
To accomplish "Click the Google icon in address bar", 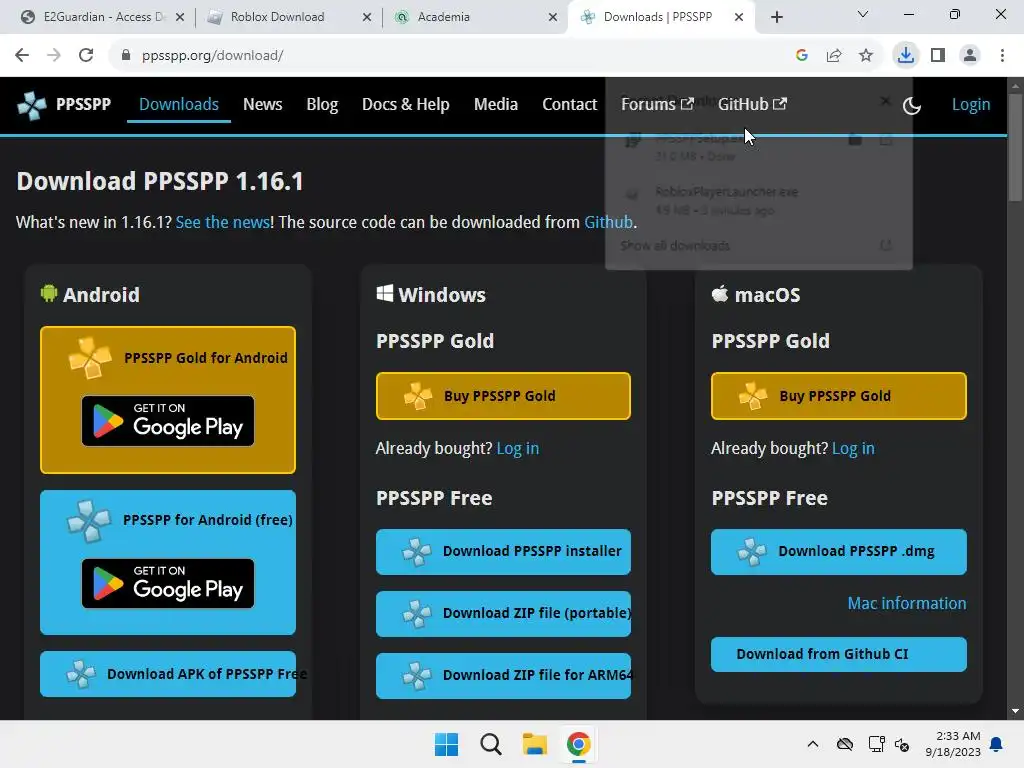I will coord(802,56).
